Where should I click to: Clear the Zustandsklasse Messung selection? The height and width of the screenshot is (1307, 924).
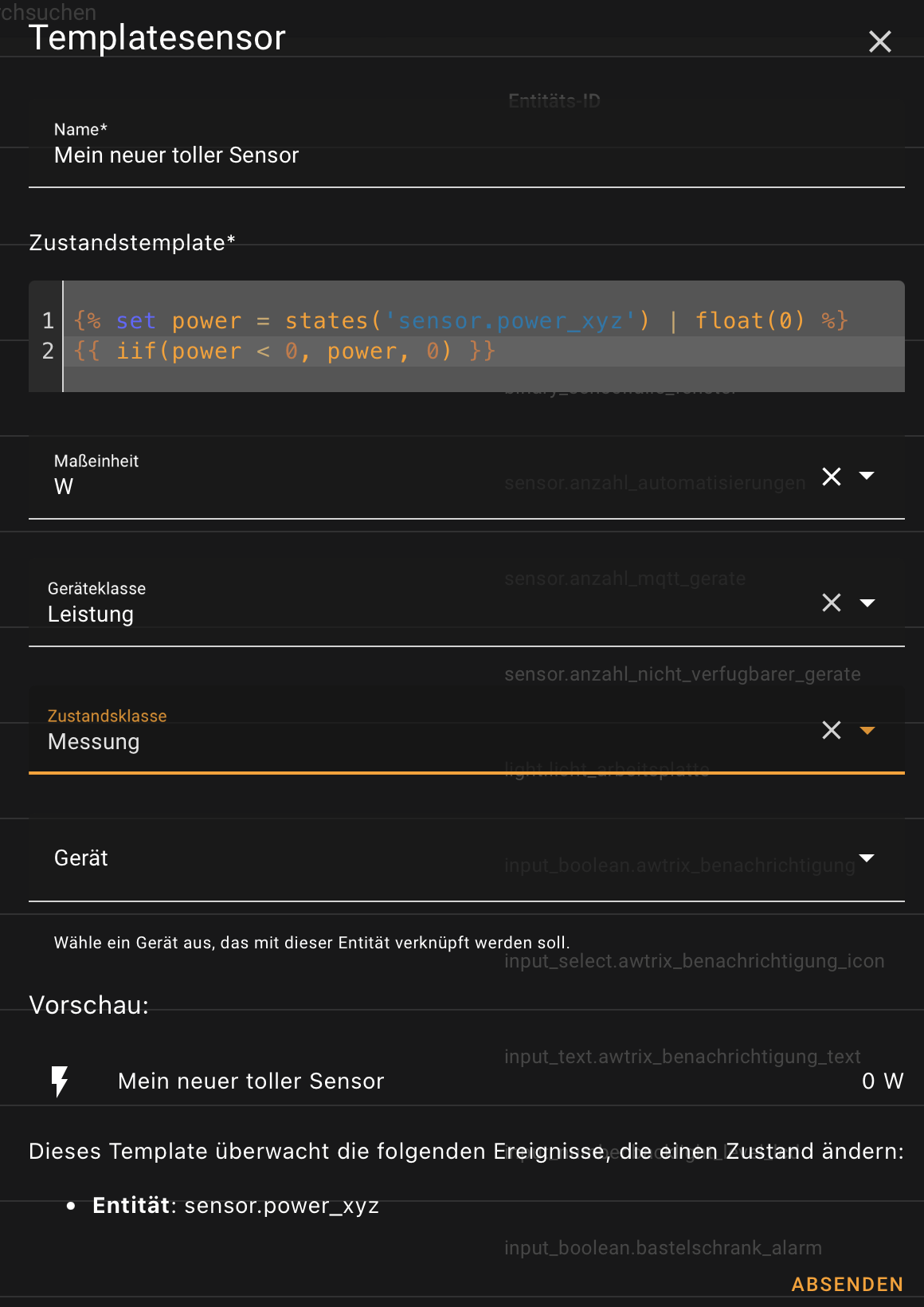point(832,730)
